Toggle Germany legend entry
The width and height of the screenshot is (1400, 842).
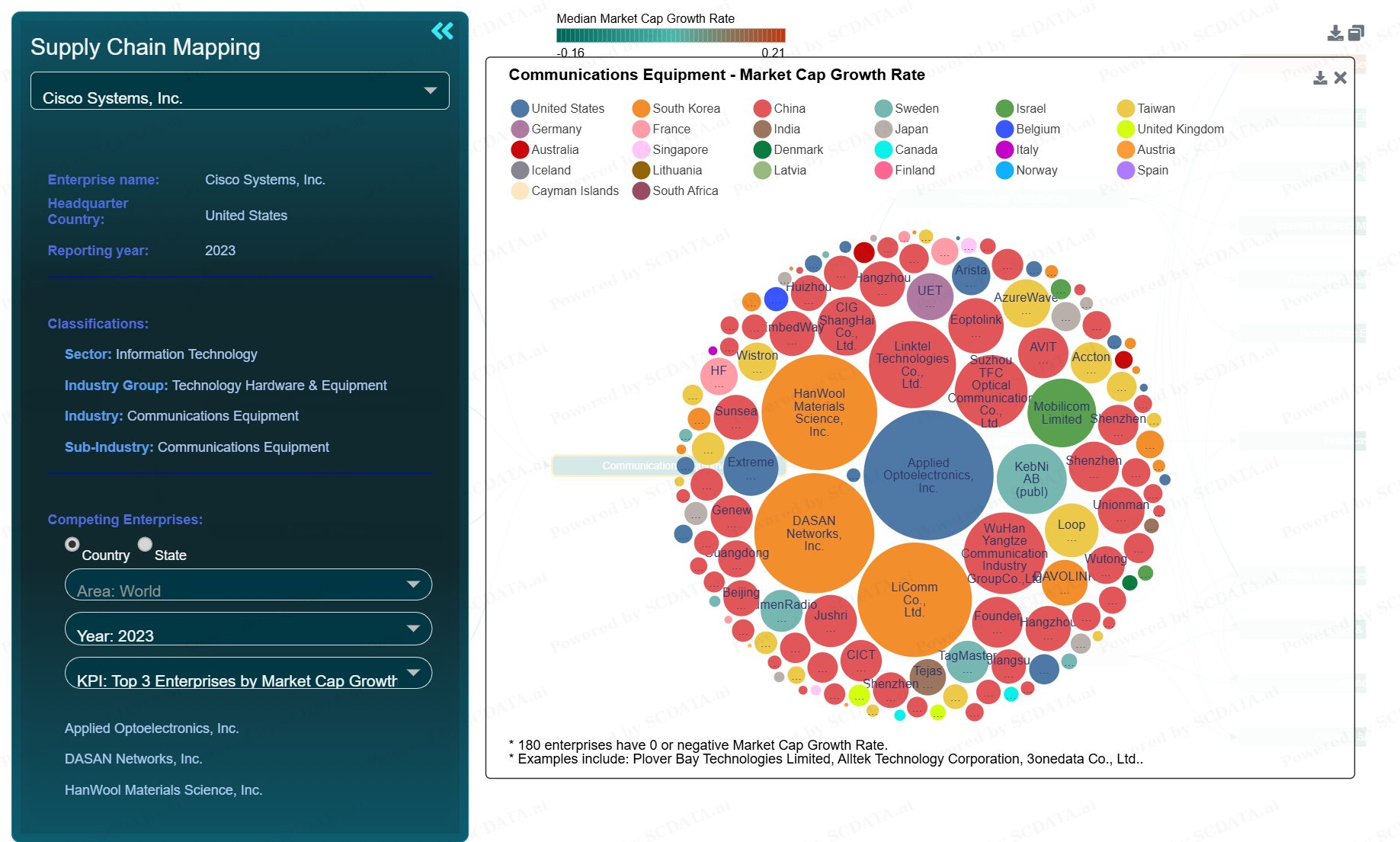(546, 130)
